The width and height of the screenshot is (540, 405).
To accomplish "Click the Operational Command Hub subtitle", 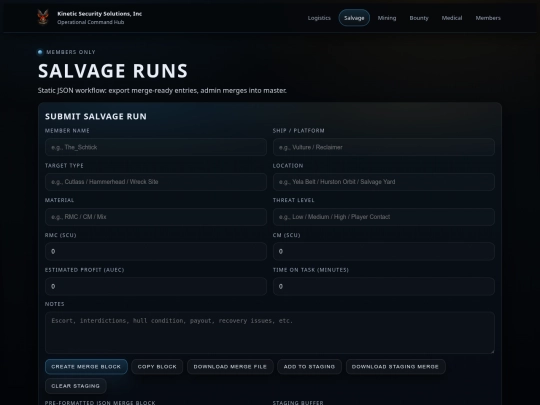I will coord(91,22).
